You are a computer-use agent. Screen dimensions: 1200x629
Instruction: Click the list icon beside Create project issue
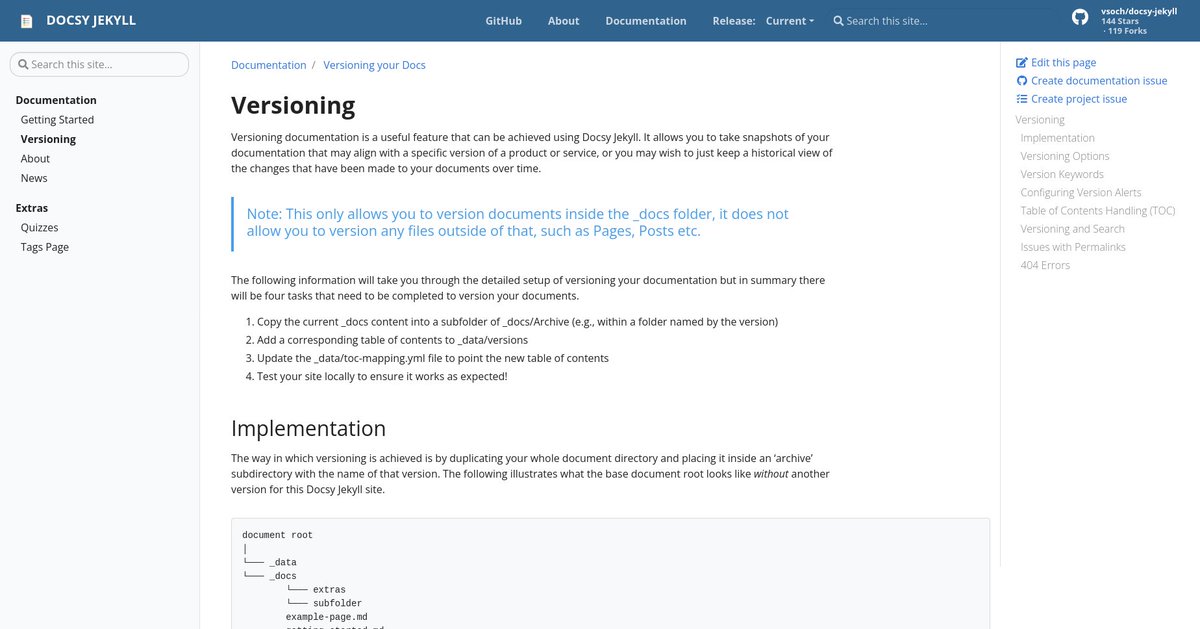click(1022, 99)
